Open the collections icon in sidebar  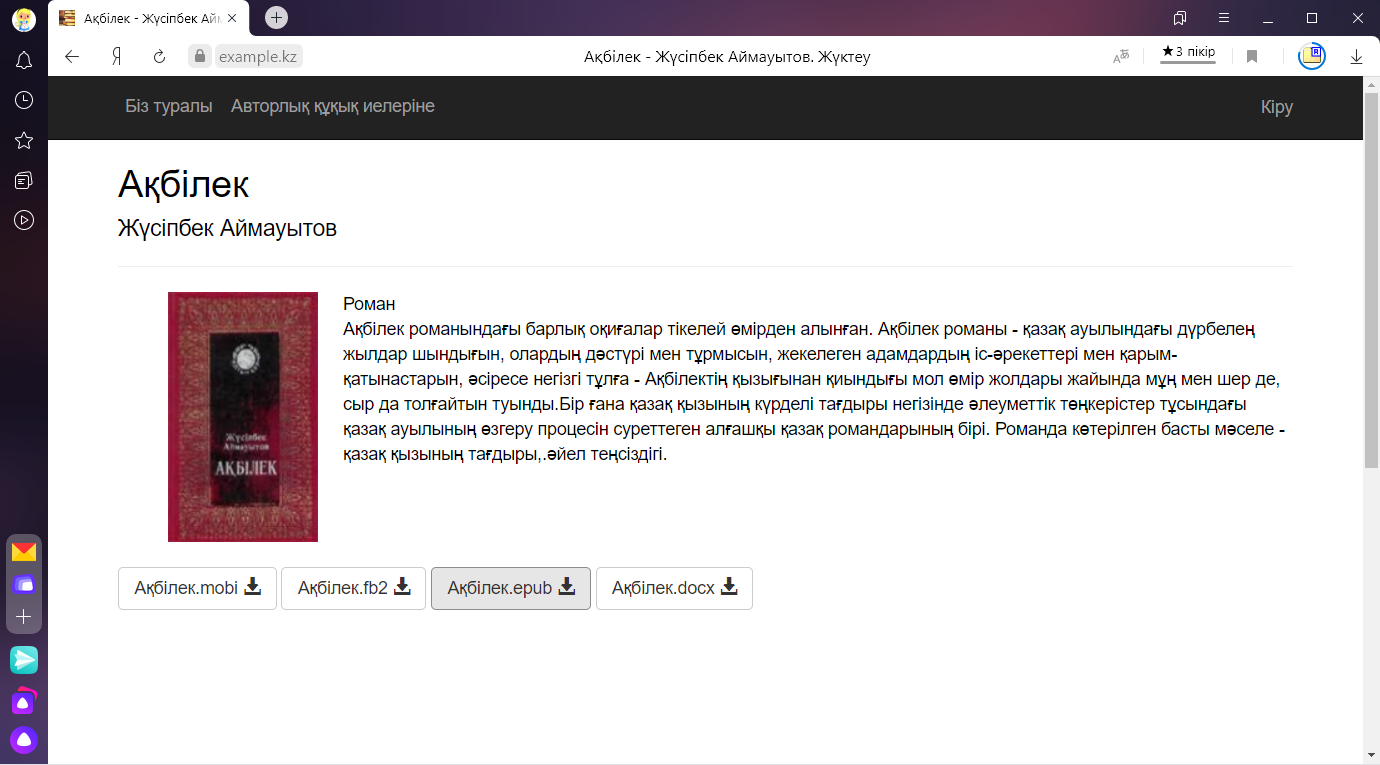tap(24, 180)
